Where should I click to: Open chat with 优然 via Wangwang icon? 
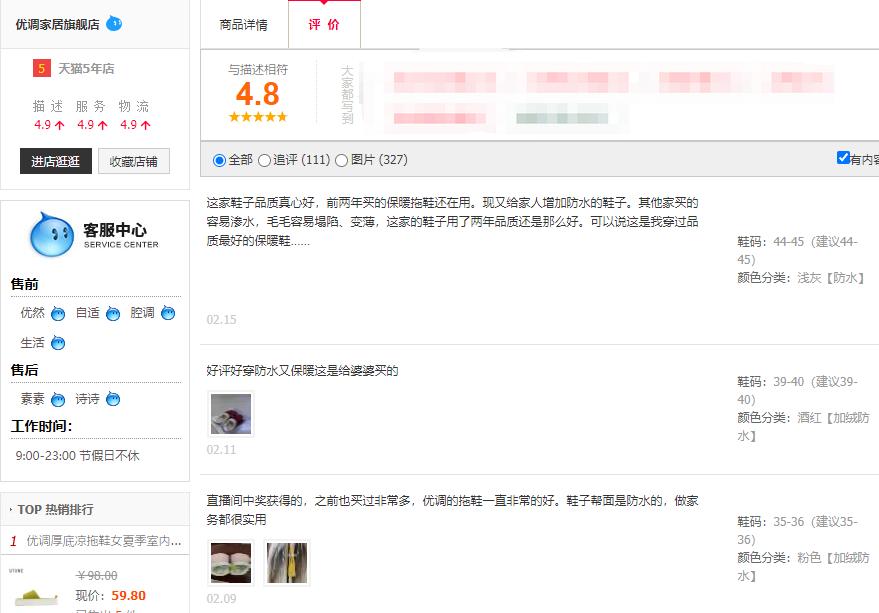click(58, 312)
